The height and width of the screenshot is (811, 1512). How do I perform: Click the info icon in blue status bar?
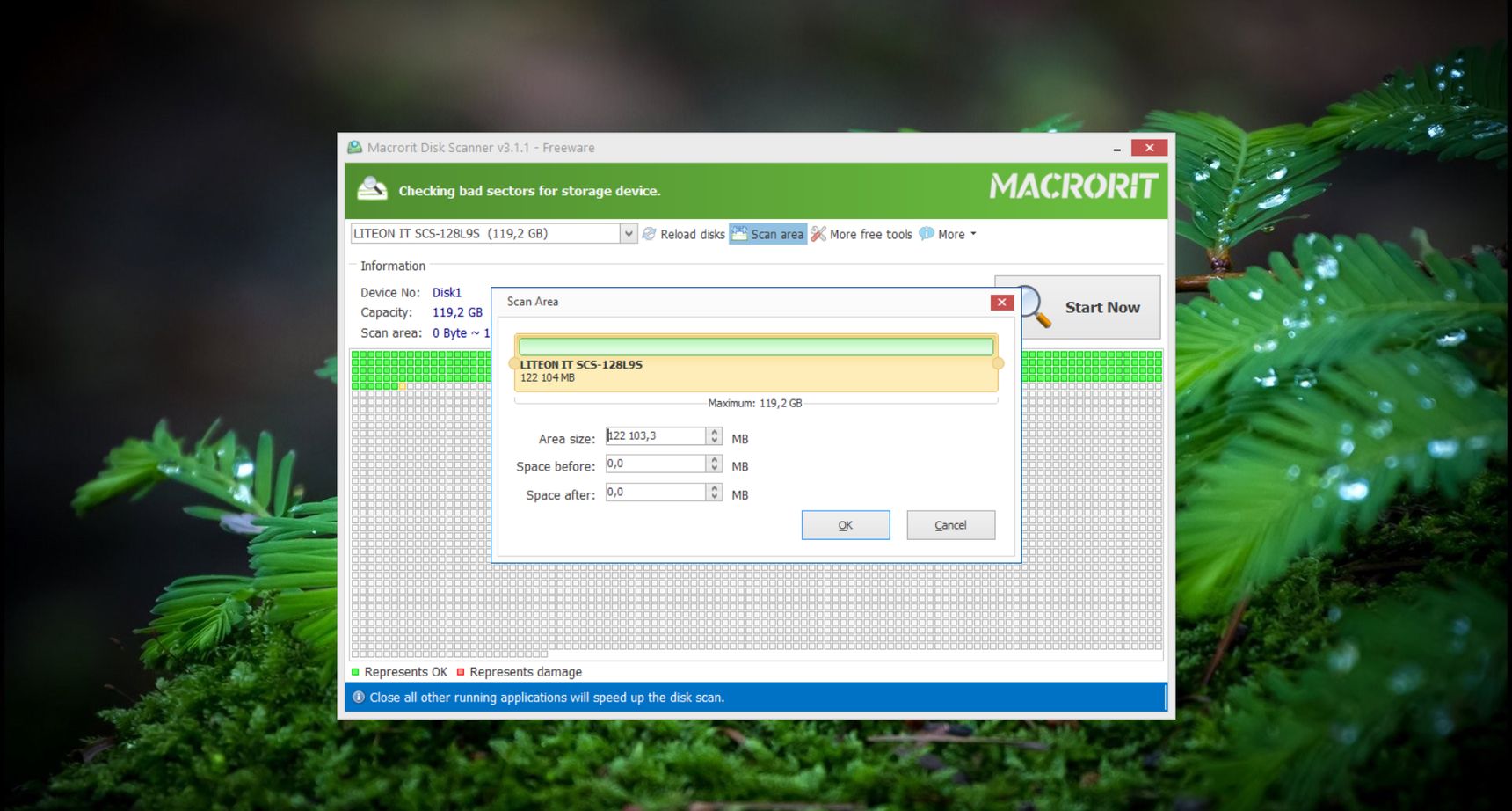click(x=359, y=698)
